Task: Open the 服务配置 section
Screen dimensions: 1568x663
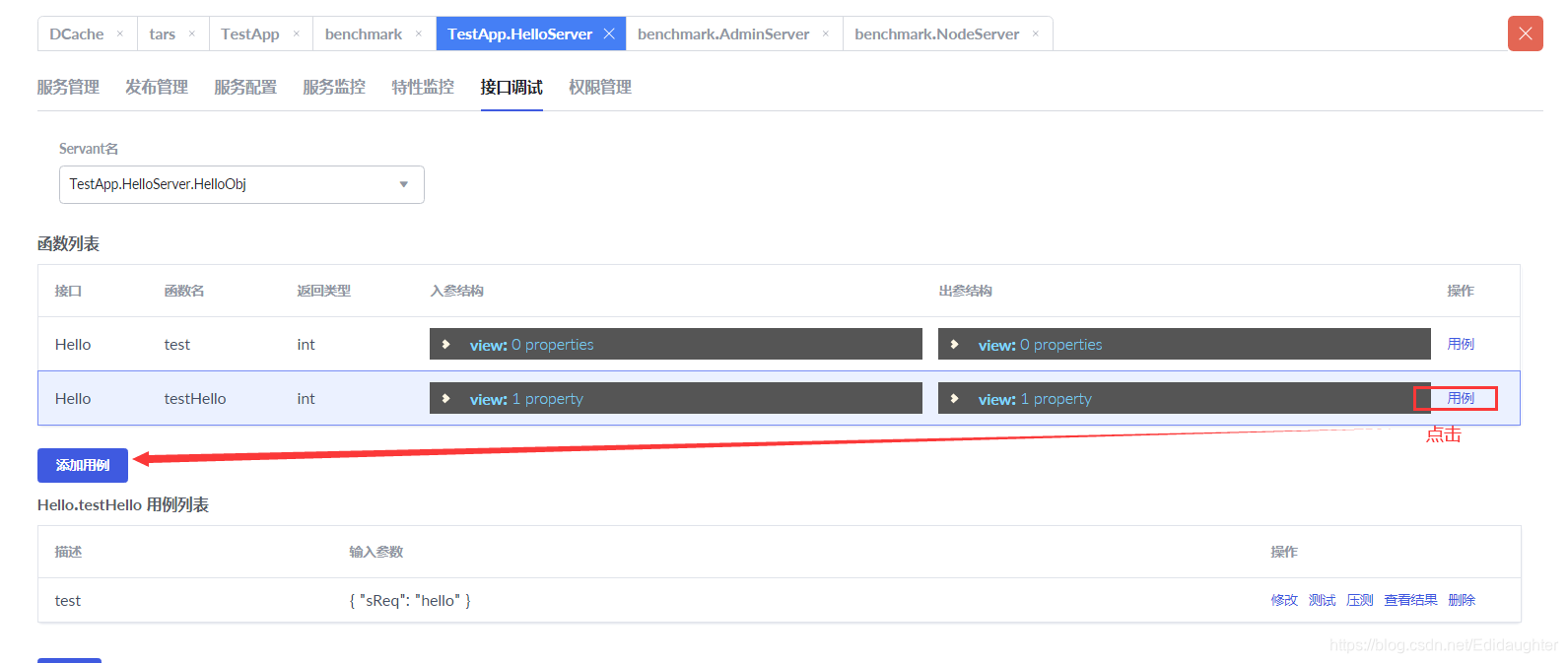Action: (x=245, y=87)
